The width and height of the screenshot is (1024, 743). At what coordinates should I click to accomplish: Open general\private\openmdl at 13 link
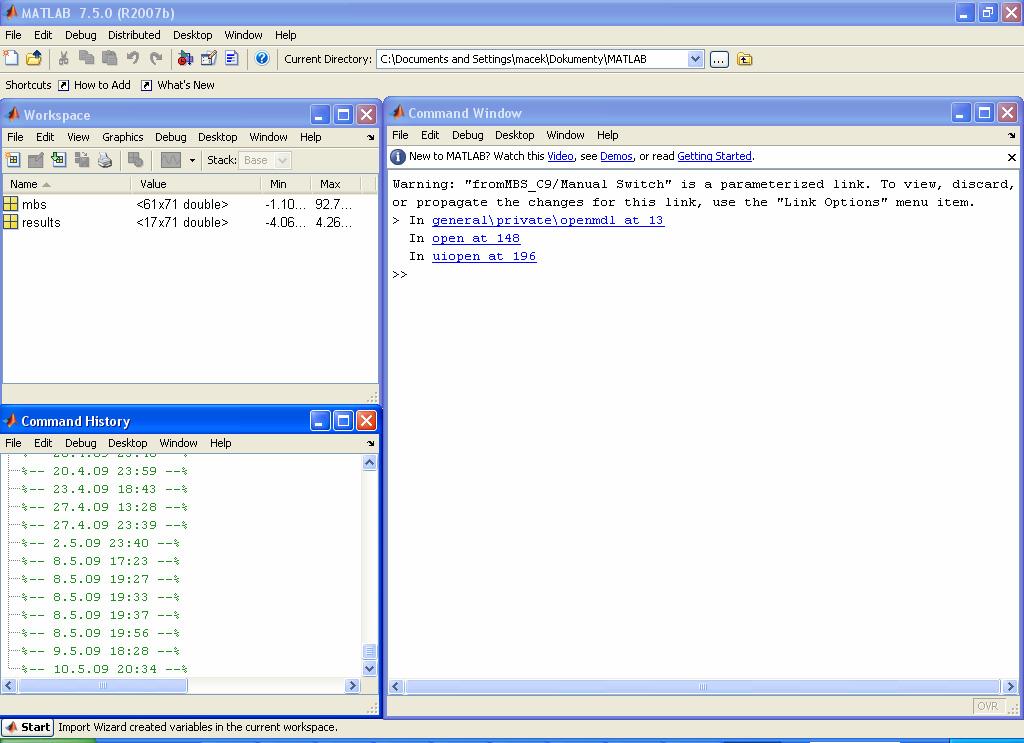pyautogui.click(x=548, y=221)
